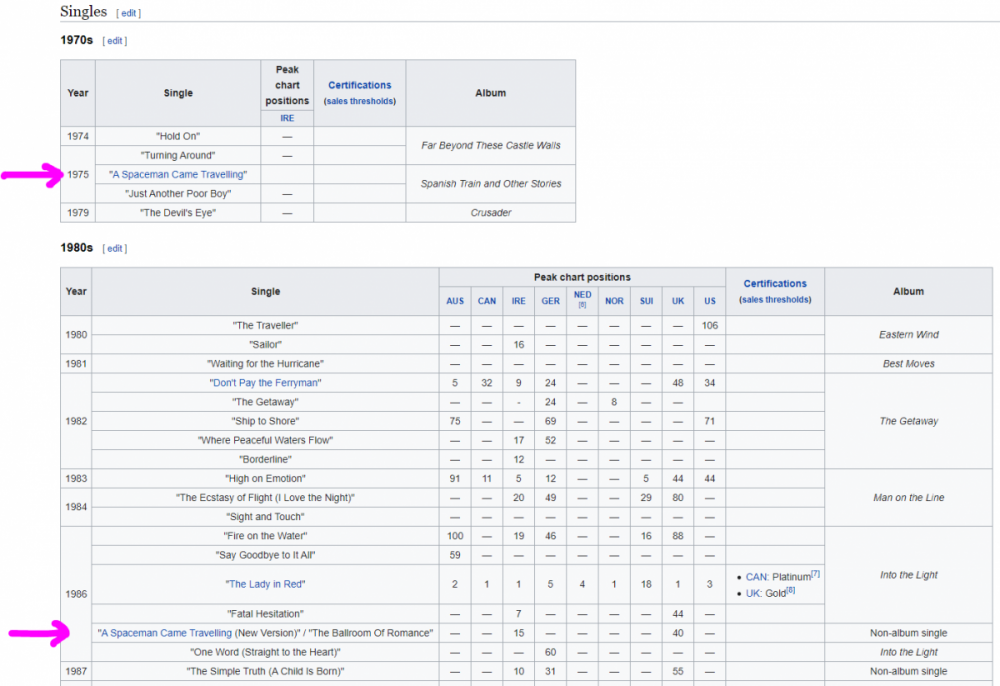
Task: Click UK link beside Gold certification
Action: click(x=753, y=592)
